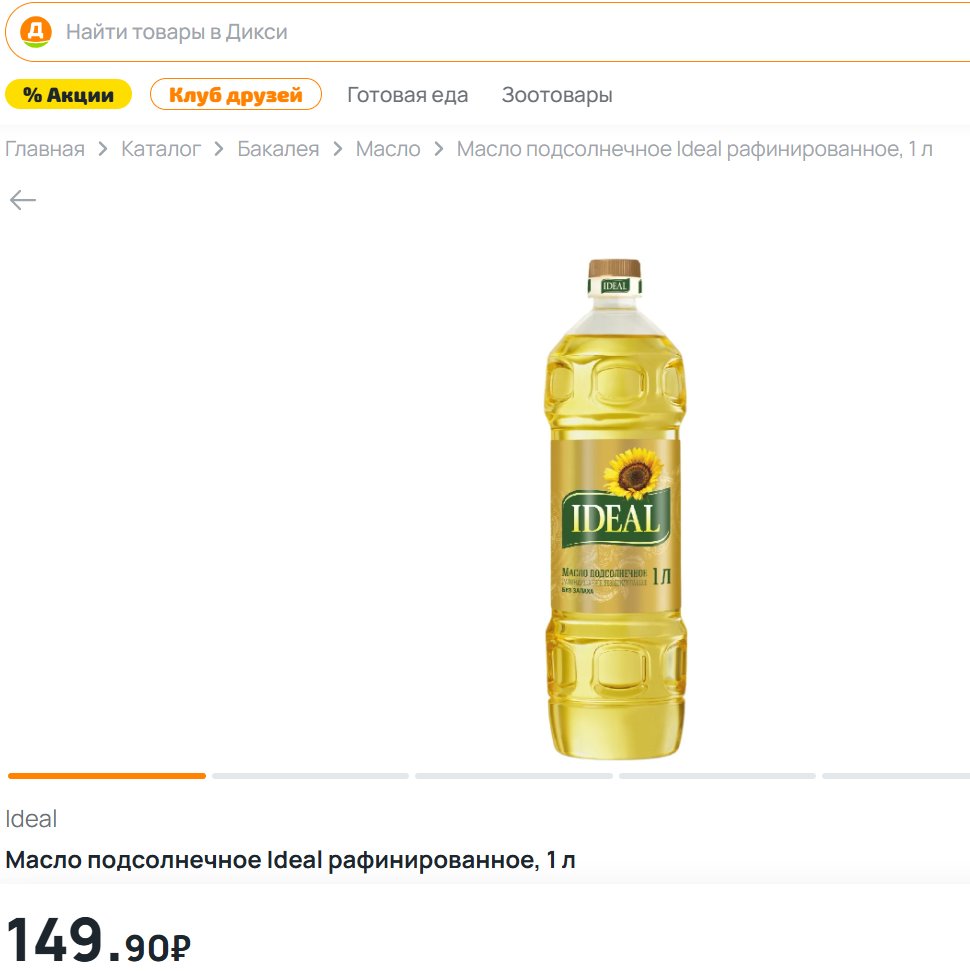The image size is (970, 971).
Task: Go to the 'Масло' breadcrumb category
Action: point(388,150)
